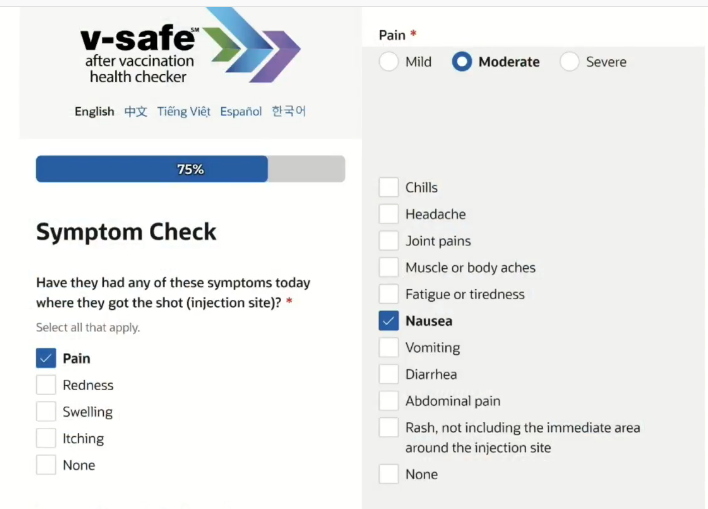Uncheck the Pain symptom checkbox

(x=46, y=358)
